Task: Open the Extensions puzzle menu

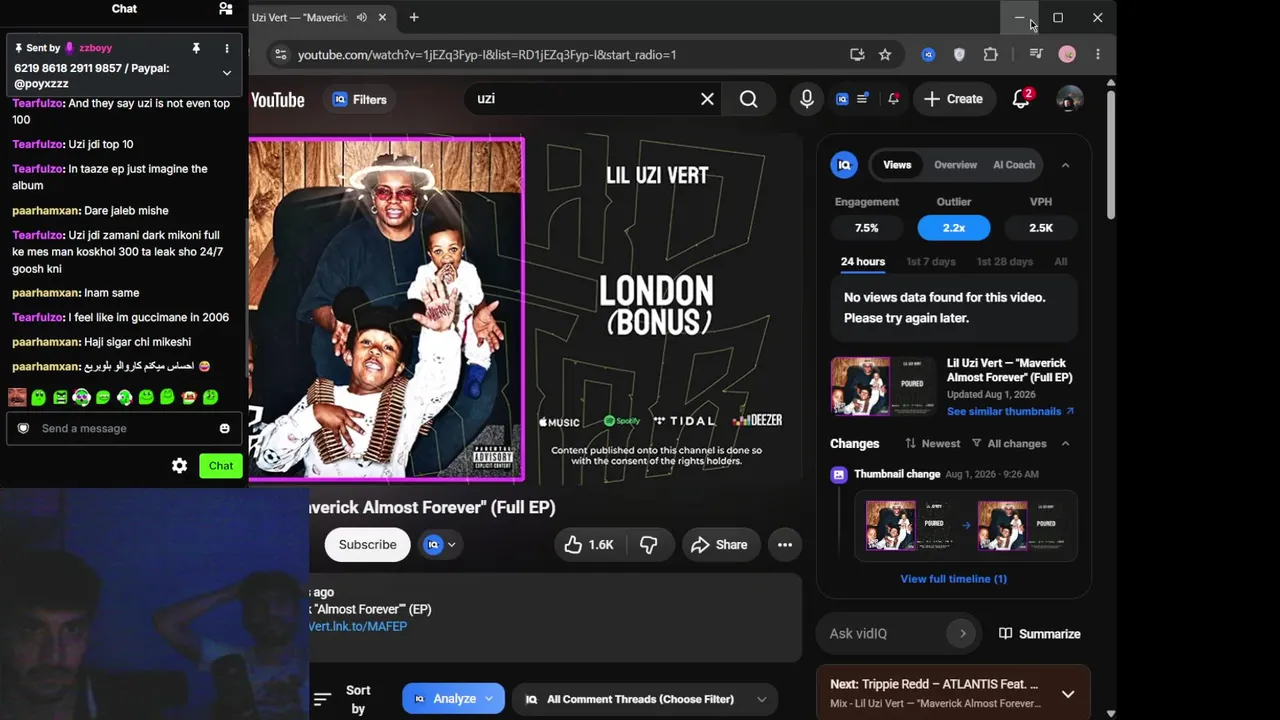Action: click(x=991, y=55)
